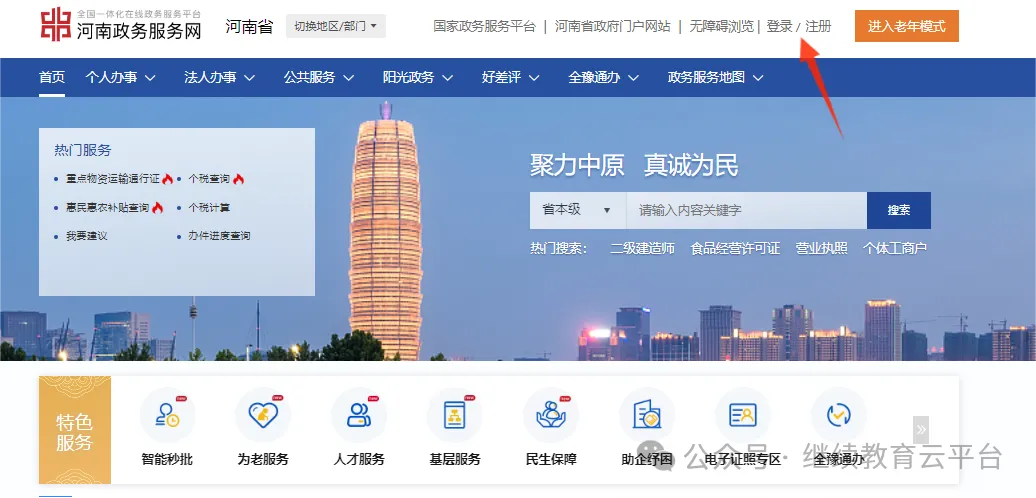This screenshot has height=498, width=1036.
Task: Select the 民生保障 icon
Action: (551, 415)
